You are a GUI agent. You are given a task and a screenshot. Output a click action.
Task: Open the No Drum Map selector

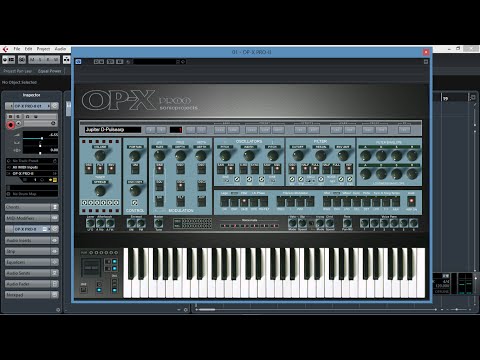[x=32, y=194]
